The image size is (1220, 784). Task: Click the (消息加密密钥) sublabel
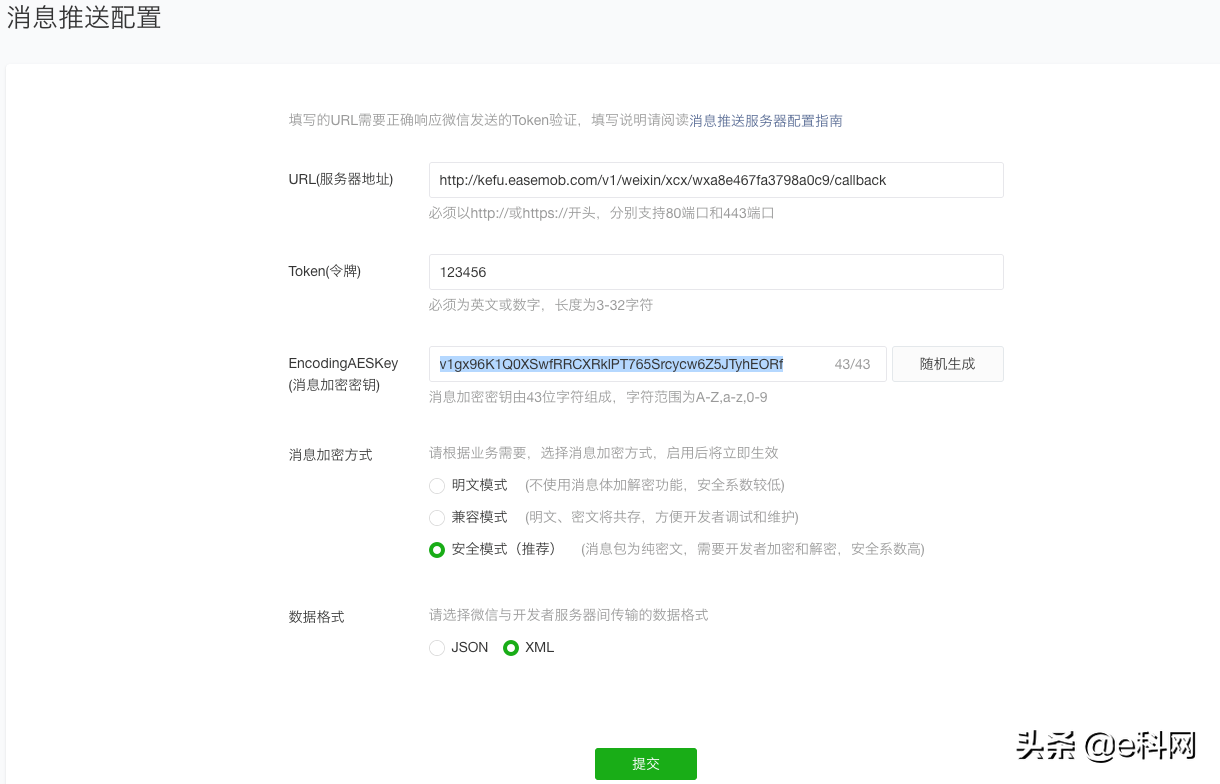point(334,385)
